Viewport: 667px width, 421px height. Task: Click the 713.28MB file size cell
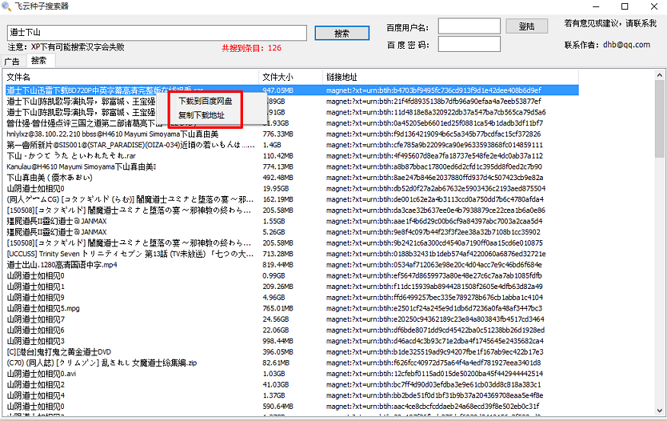click(278, 254)
